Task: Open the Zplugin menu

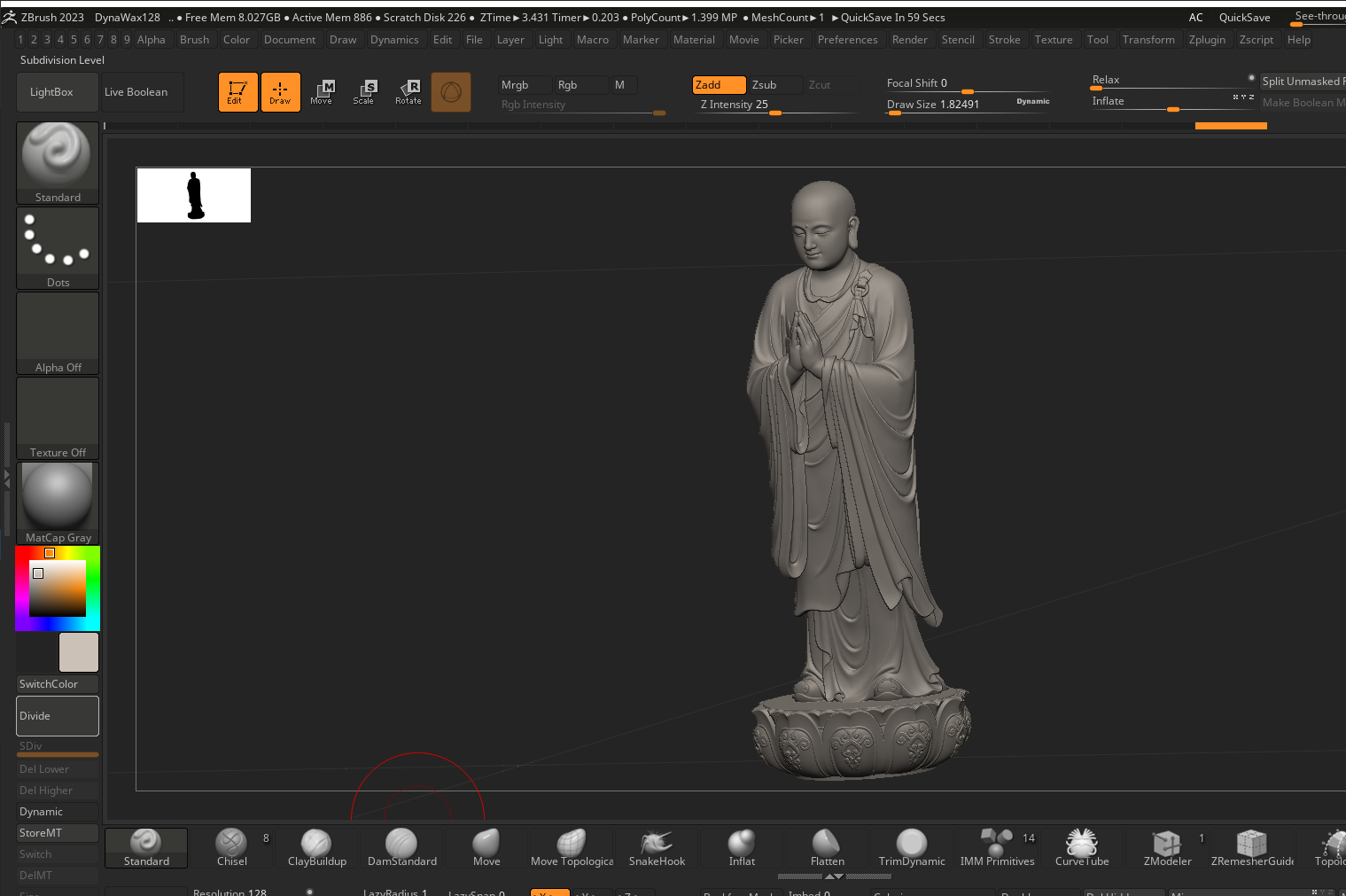Action: tap(1207, 40)
